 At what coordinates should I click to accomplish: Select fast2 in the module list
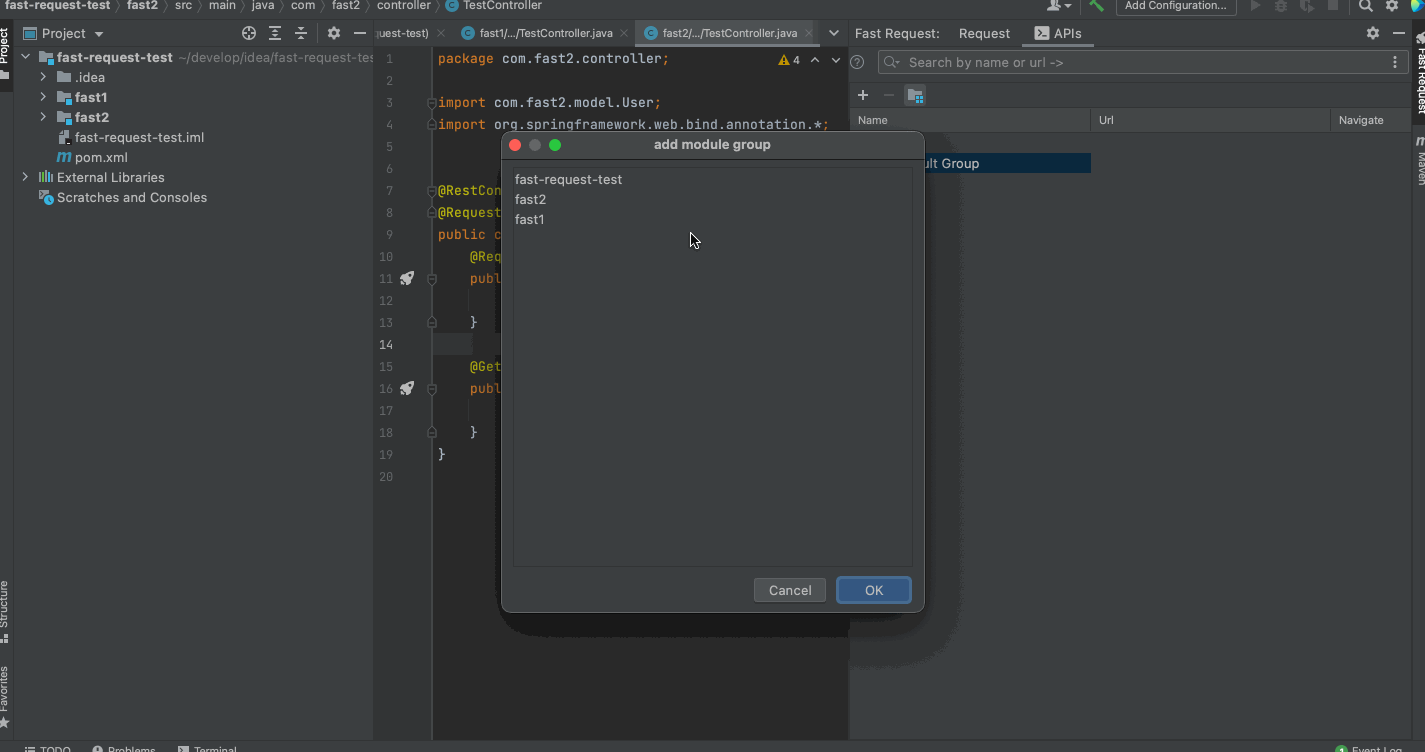coord(531,200)
